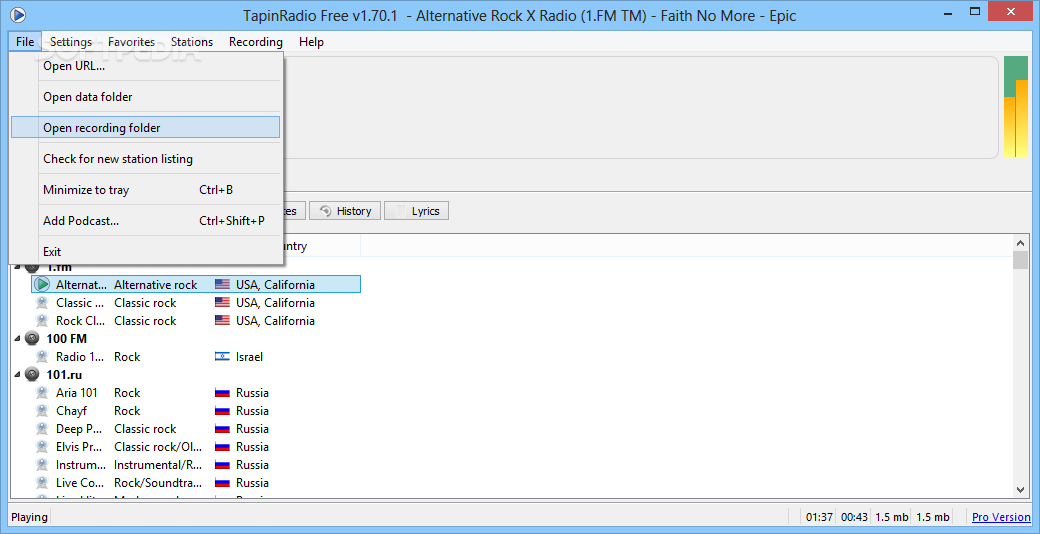Click the 00:43 time in status bar
Screen dimensions: 1040x534
point(854,517)
